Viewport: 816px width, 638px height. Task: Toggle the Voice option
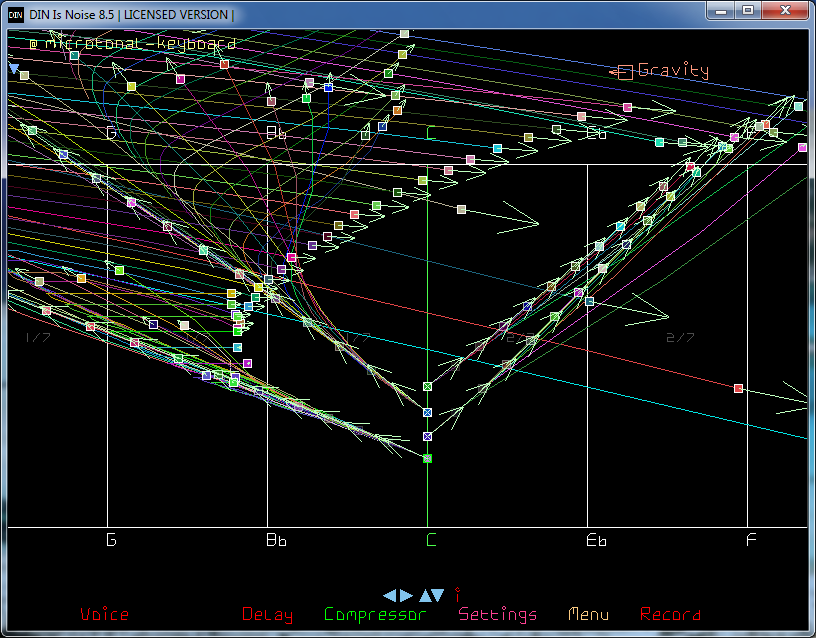coord(104,614)
